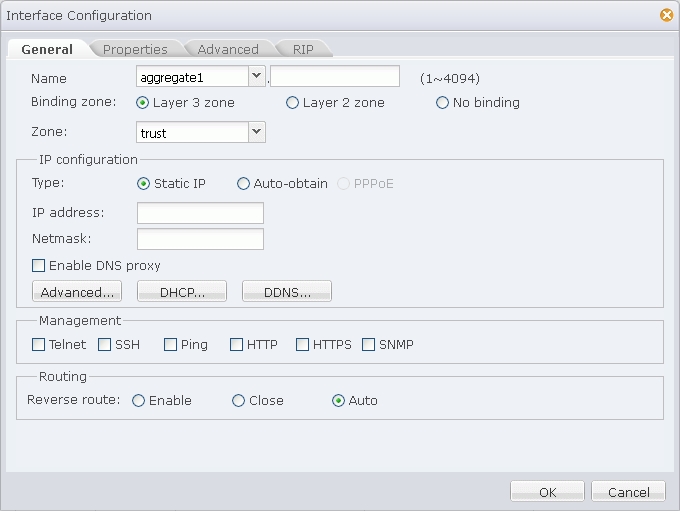The image size is (680, 511).
Task: Set Reverse route to Enable
Action: [138, 400]
